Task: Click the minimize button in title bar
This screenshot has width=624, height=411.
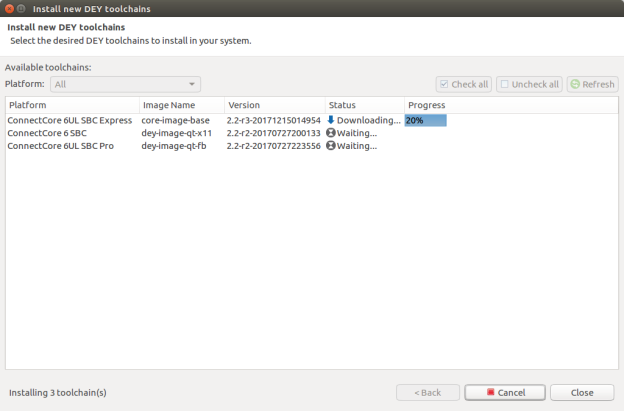Action: [x=21, y=8]
